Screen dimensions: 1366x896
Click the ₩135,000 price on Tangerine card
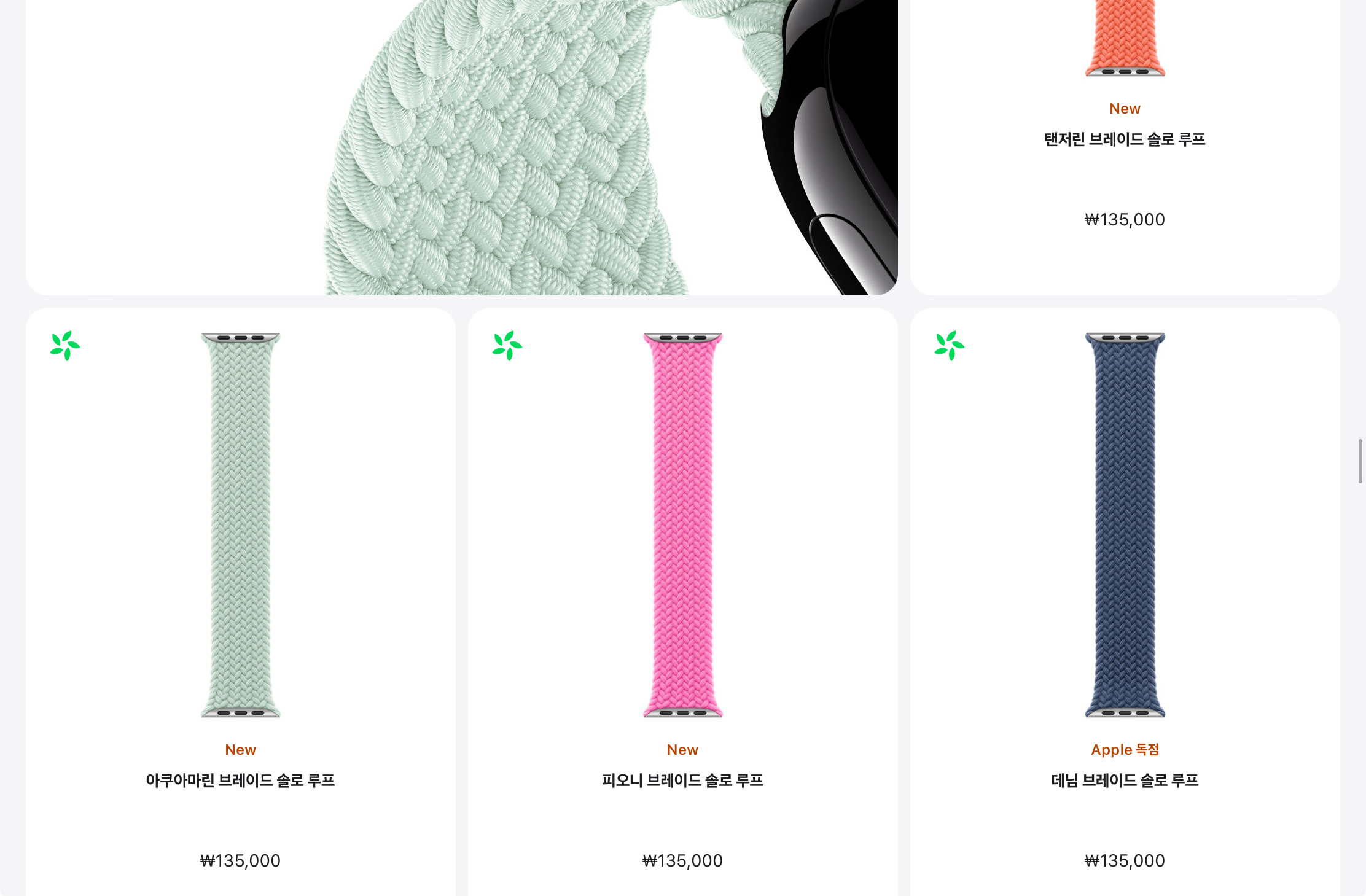tap(1125, 220)
